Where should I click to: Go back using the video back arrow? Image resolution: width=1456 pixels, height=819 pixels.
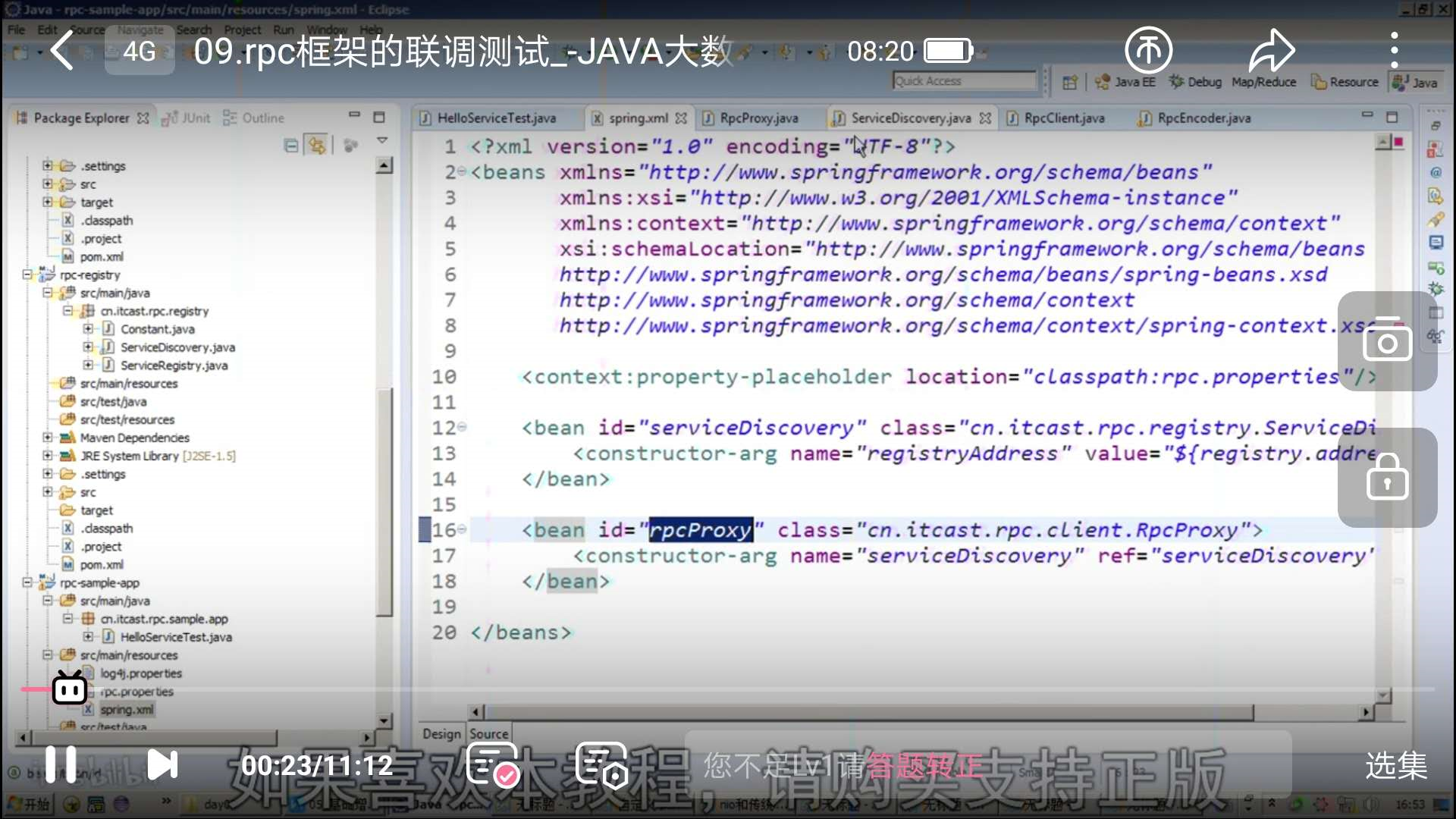pos(62,52)
